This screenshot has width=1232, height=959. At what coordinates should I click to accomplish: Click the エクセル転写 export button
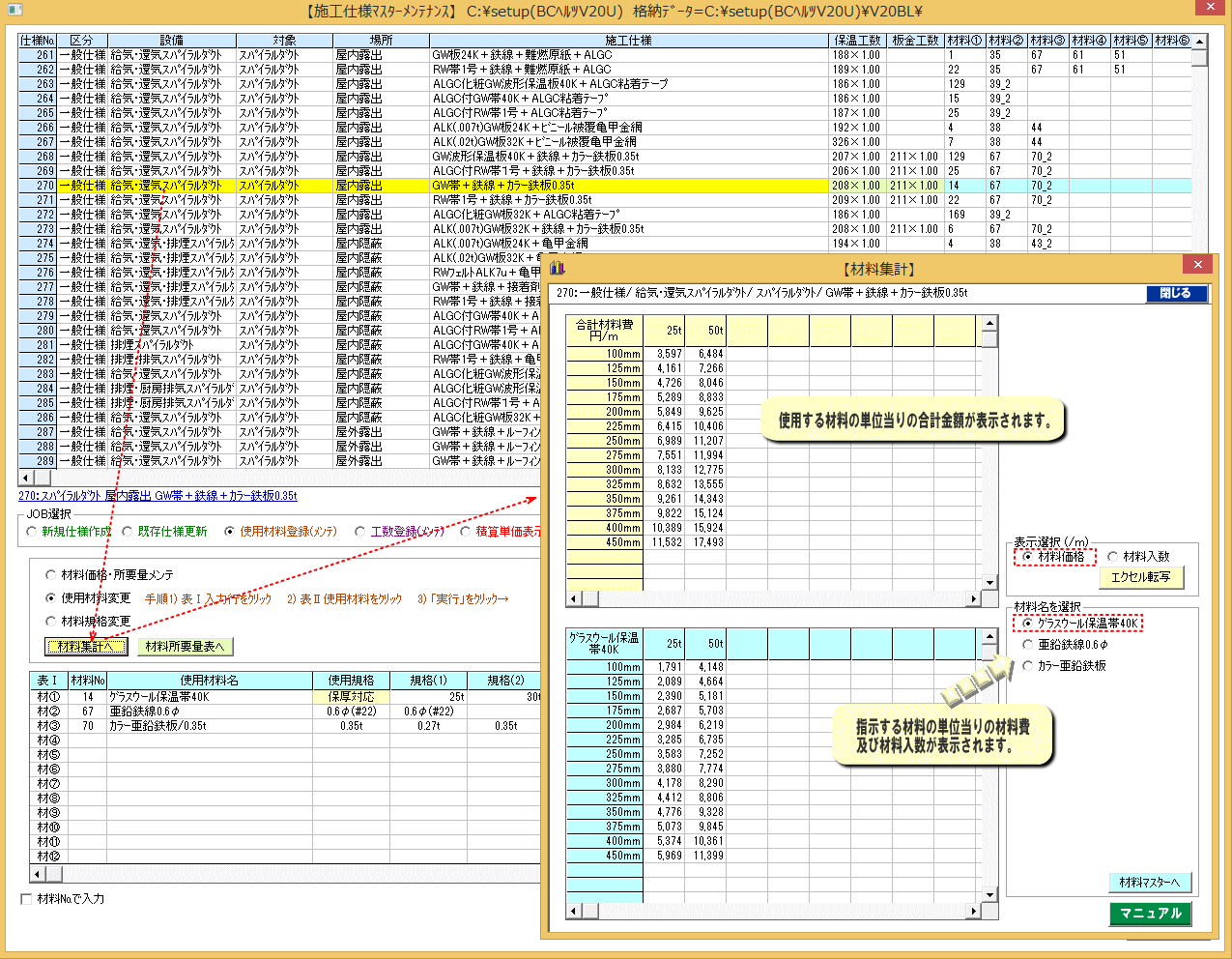[1140, 577]
